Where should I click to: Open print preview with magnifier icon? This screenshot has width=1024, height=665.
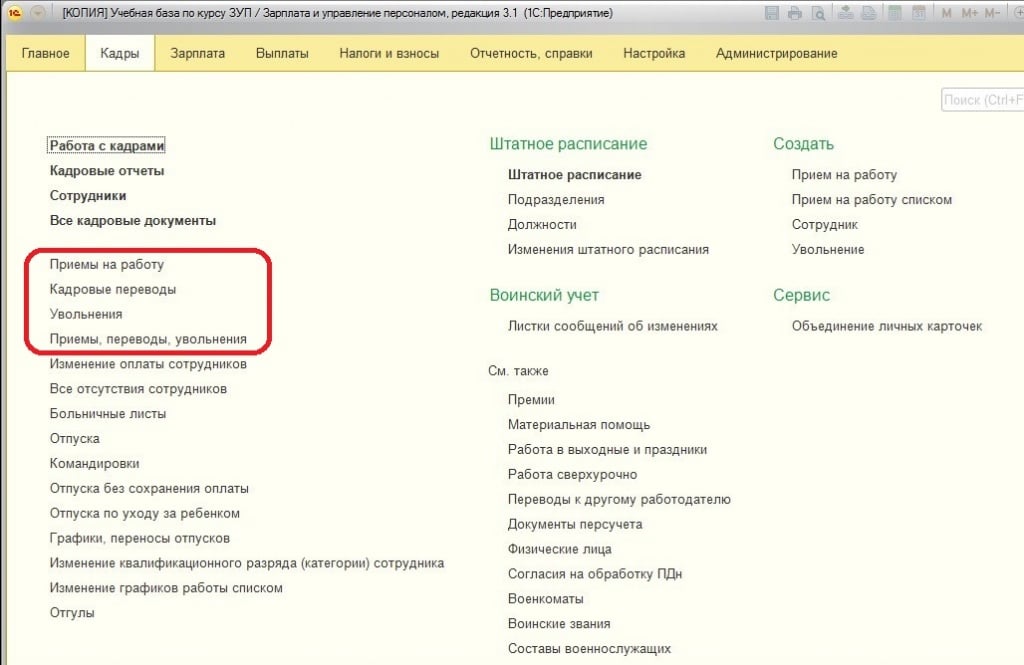(x=818, y=12)
